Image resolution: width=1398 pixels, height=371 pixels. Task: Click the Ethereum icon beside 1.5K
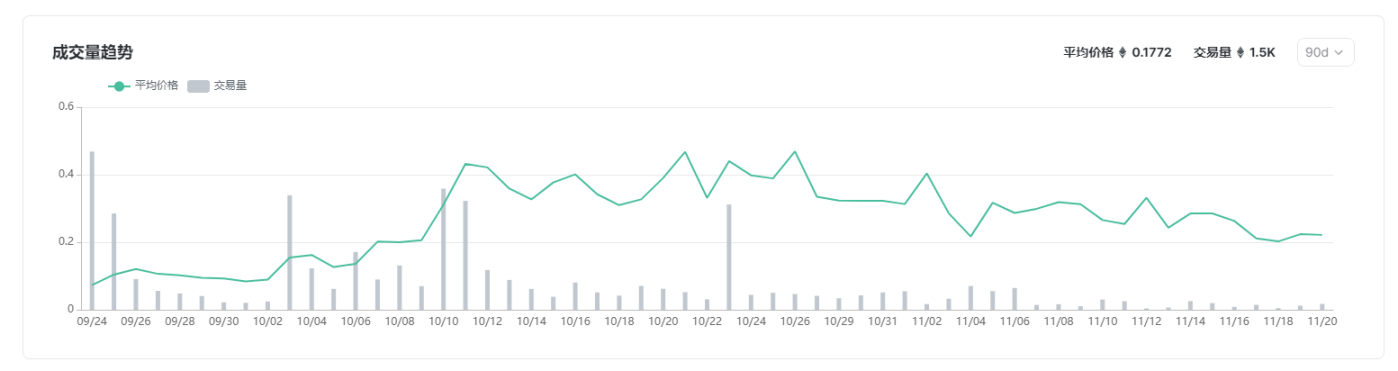(1242, 52)
